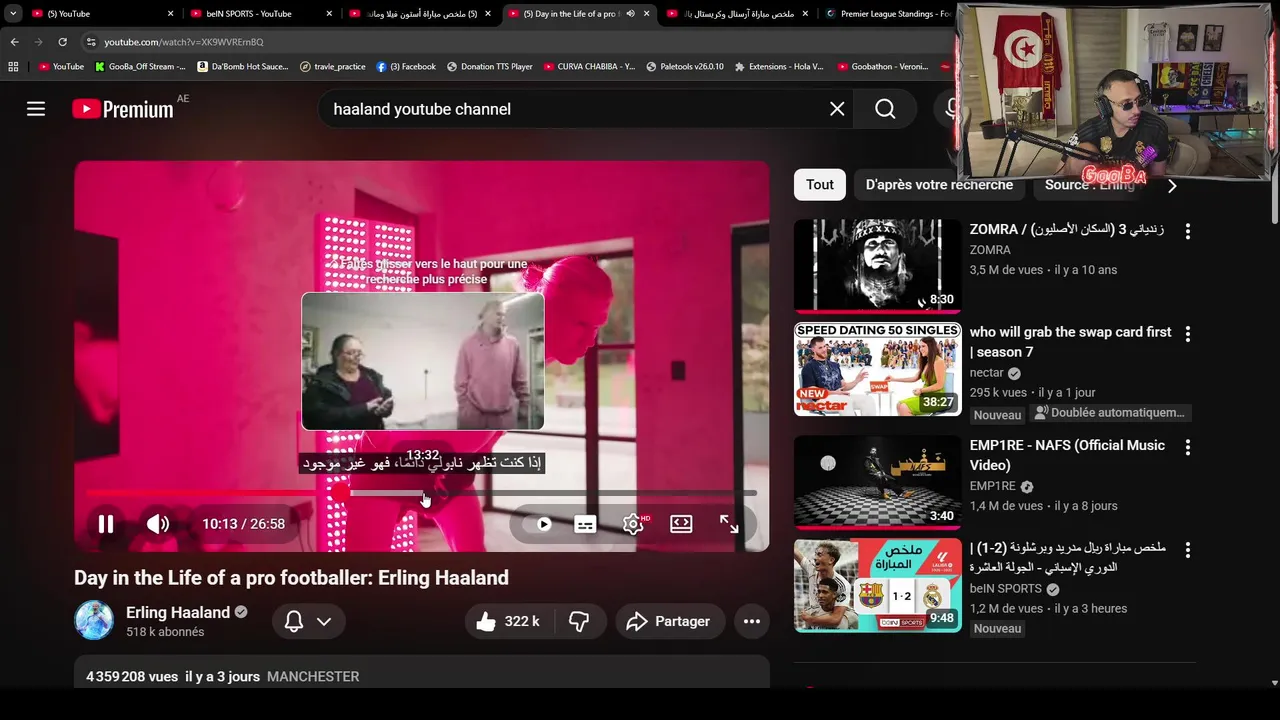This screenshot has width=1280, height=720.
Task: Open Donation TTS Player bookmark
Action: tap(490, 67)
